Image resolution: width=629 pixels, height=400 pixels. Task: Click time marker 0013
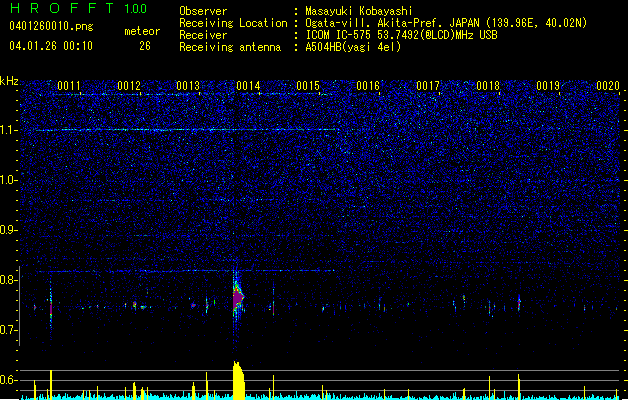(188, 85)
